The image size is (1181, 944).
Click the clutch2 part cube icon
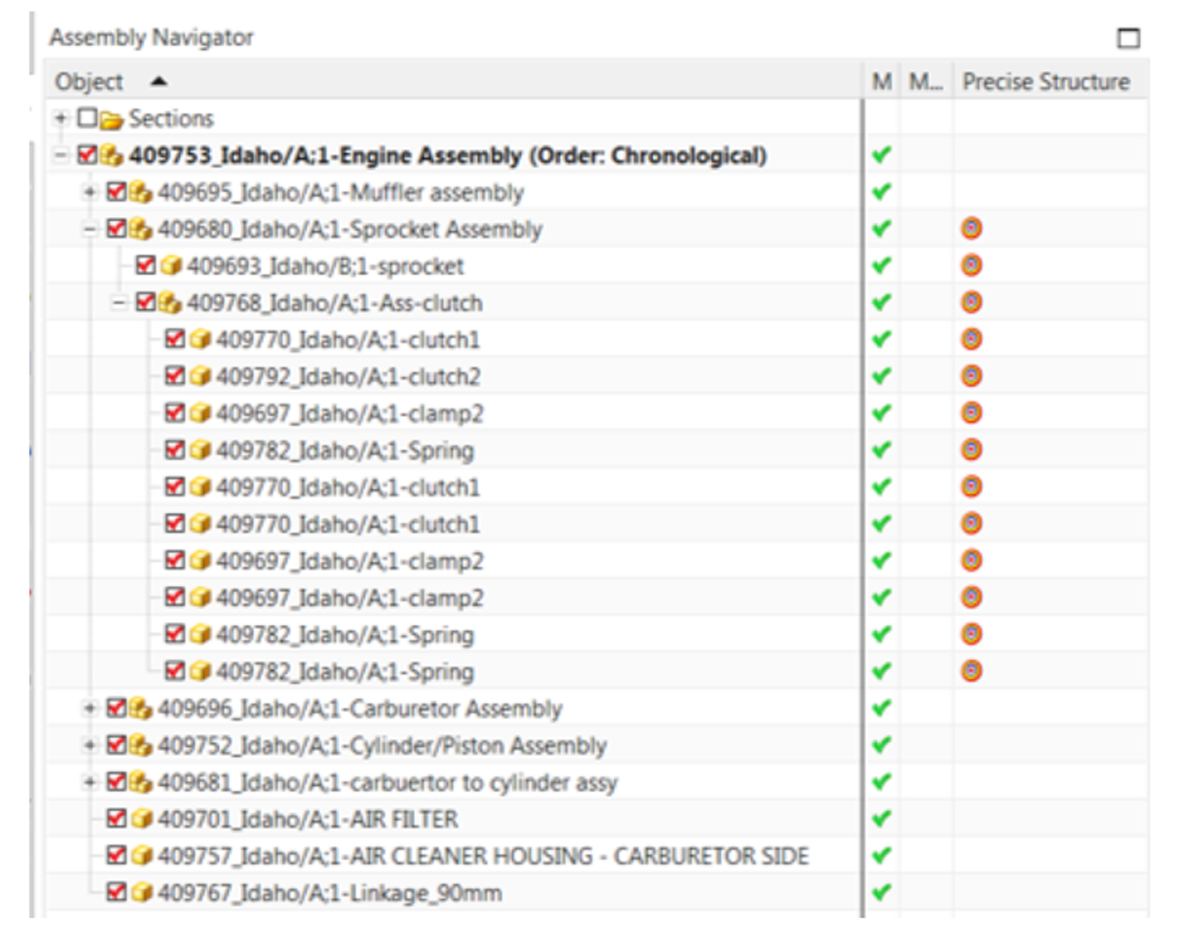200,377
